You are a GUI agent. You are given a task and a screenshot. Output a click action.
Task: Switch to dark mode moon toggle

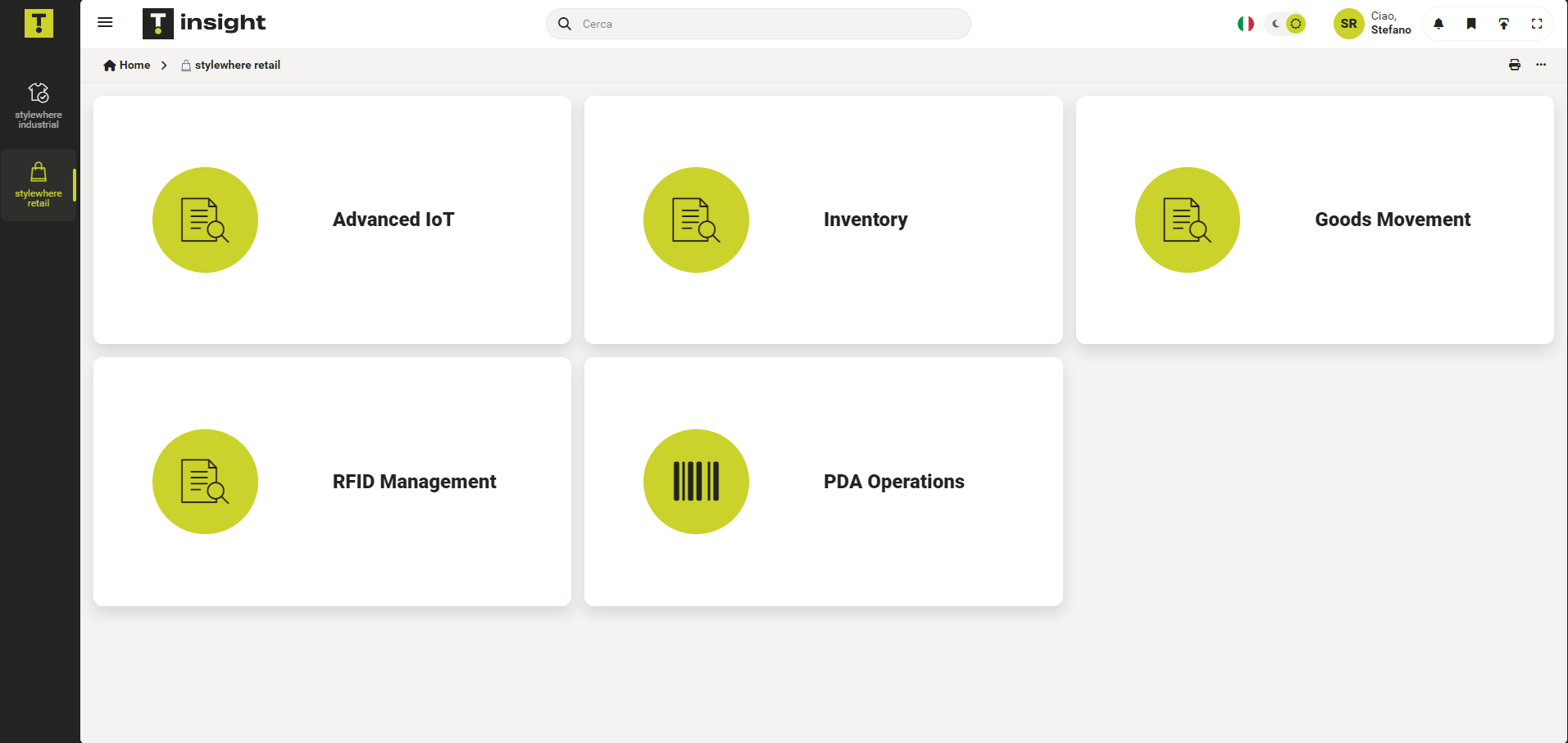tap(1275, 24)
